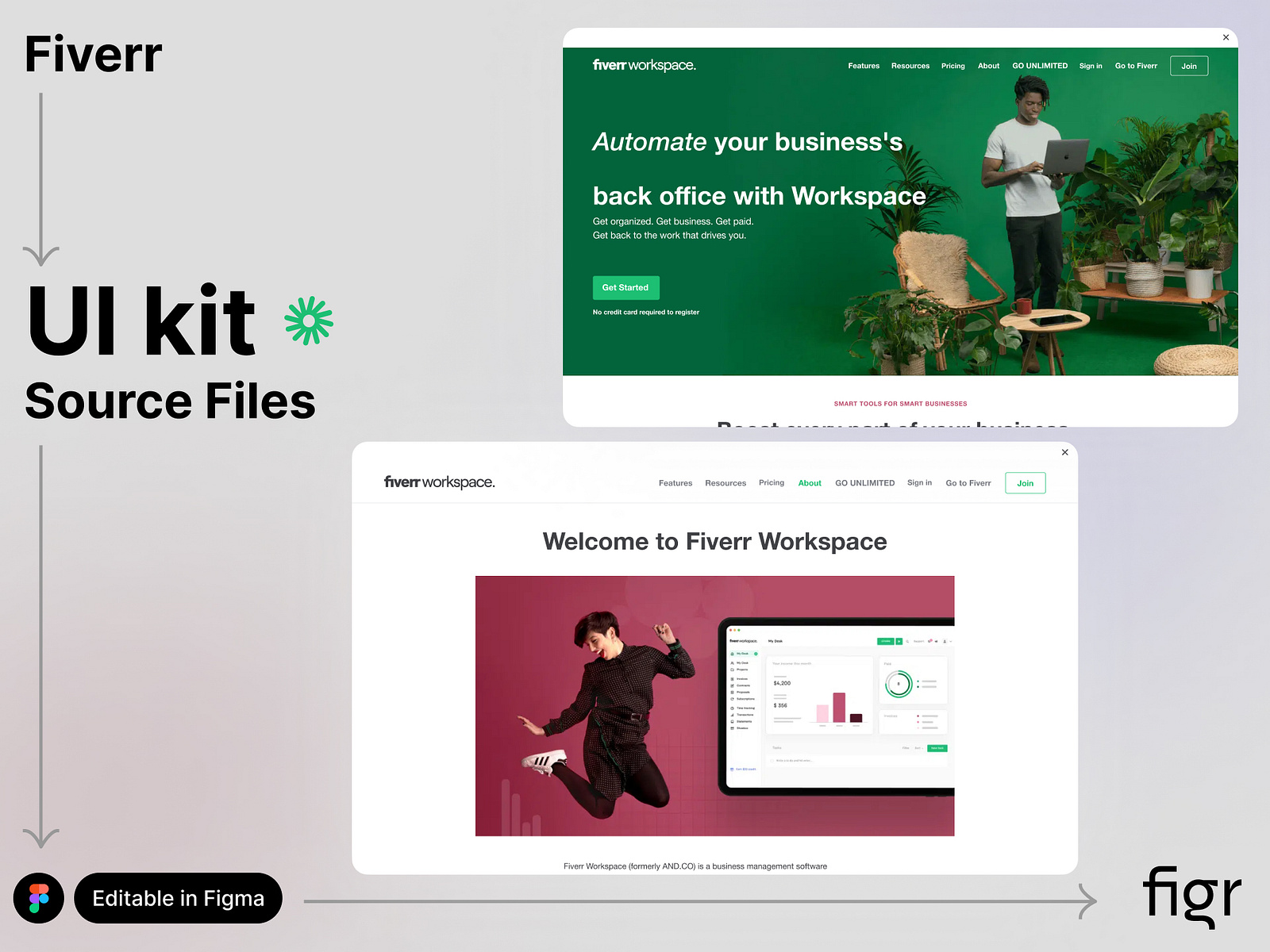
Task: Click GO UNLIMITED in green hero window
Action: click(1040, 66)
